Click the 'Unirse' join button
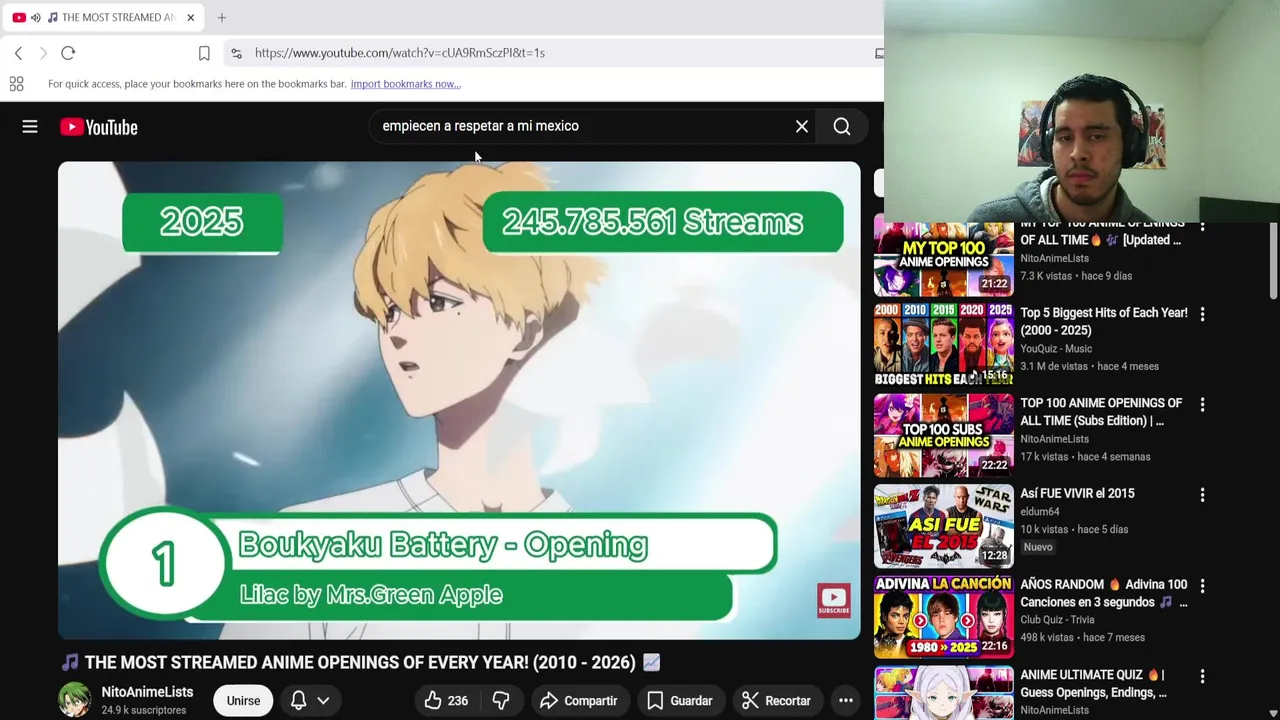The width and height of the screenshot is (1280, 720). [243, 701]
